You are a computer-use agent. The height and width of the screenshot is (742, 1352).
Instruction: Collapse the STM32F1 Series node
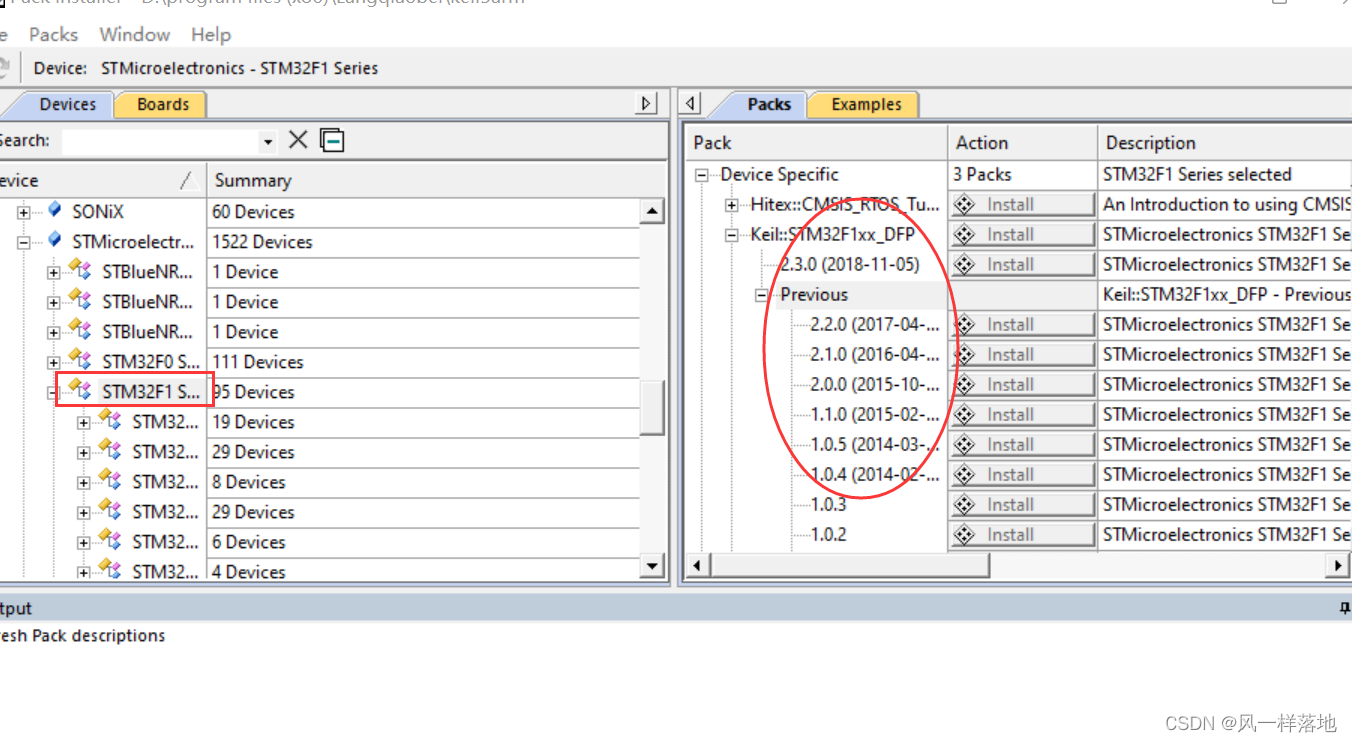pyautogui.click(x=52, y=392)
